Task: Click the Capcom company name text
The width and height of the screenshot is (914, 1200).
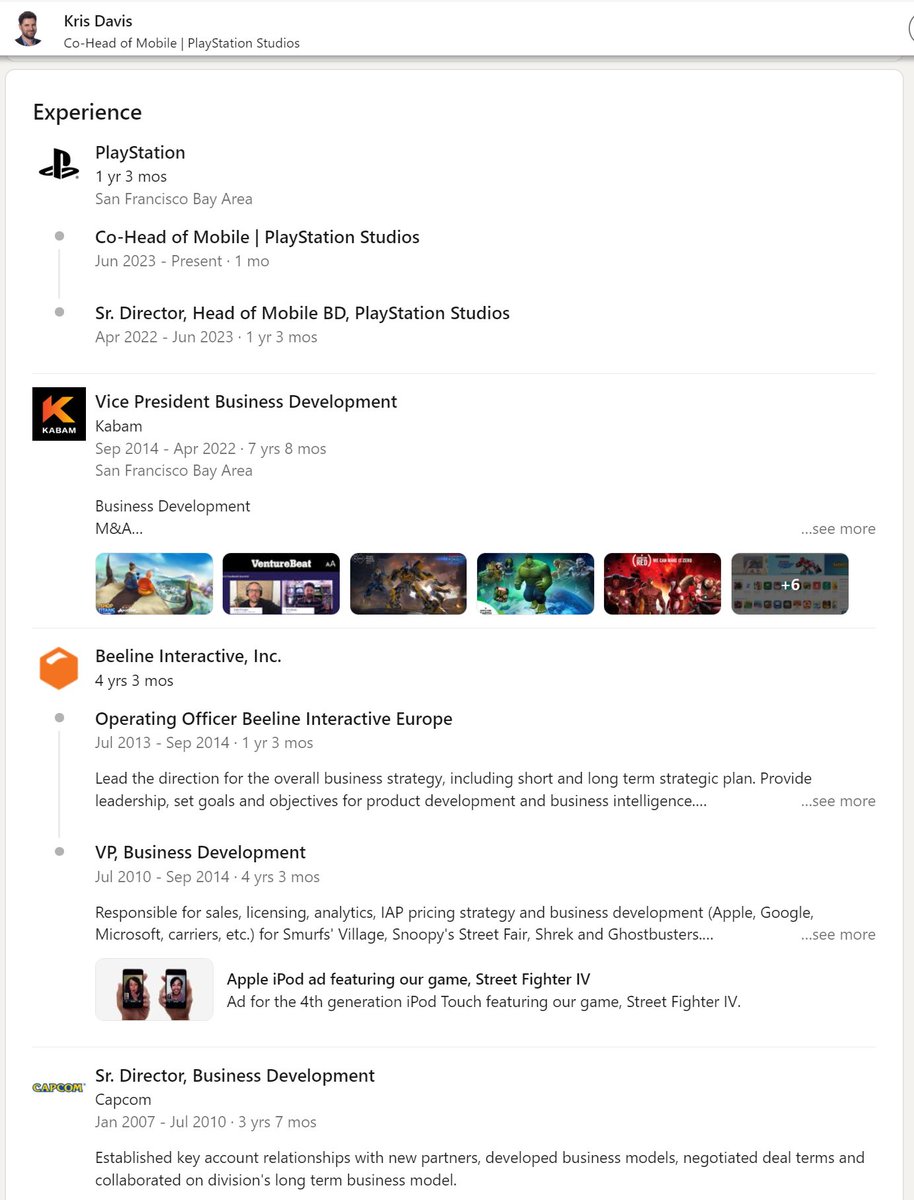Action: (x=123, y=1100)
